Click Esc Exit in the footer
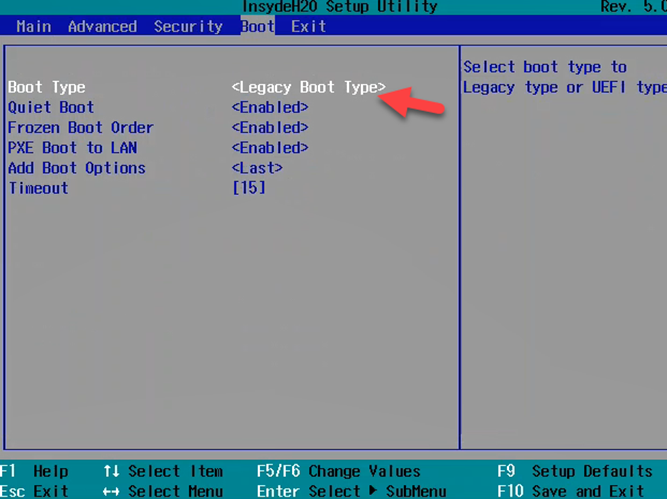Viewport: 667px width, 499px height. [34, 491]
